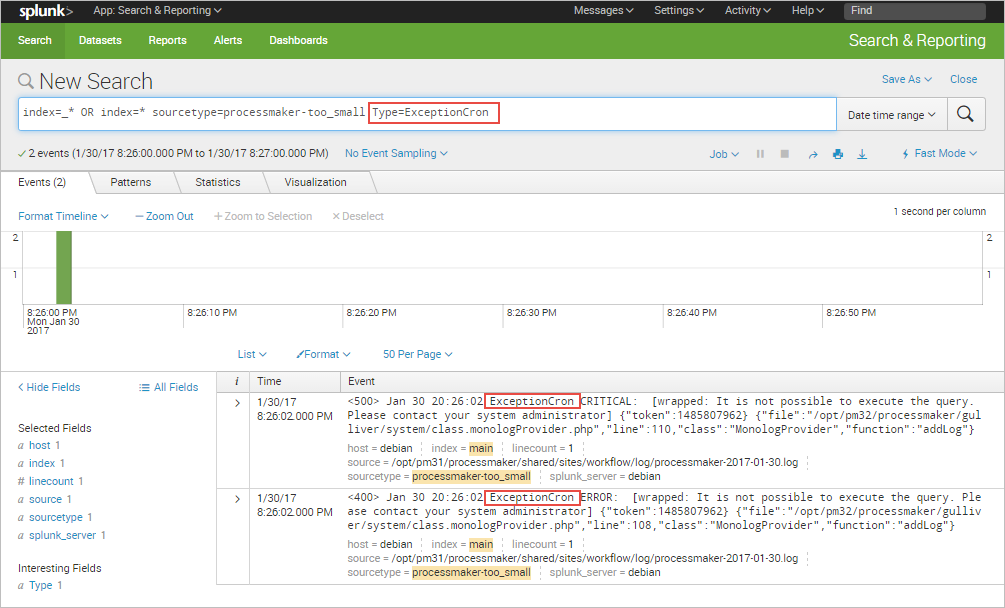Expand the first event row
This screenshot has width=1005, height=608.
[x=237, y=402]
